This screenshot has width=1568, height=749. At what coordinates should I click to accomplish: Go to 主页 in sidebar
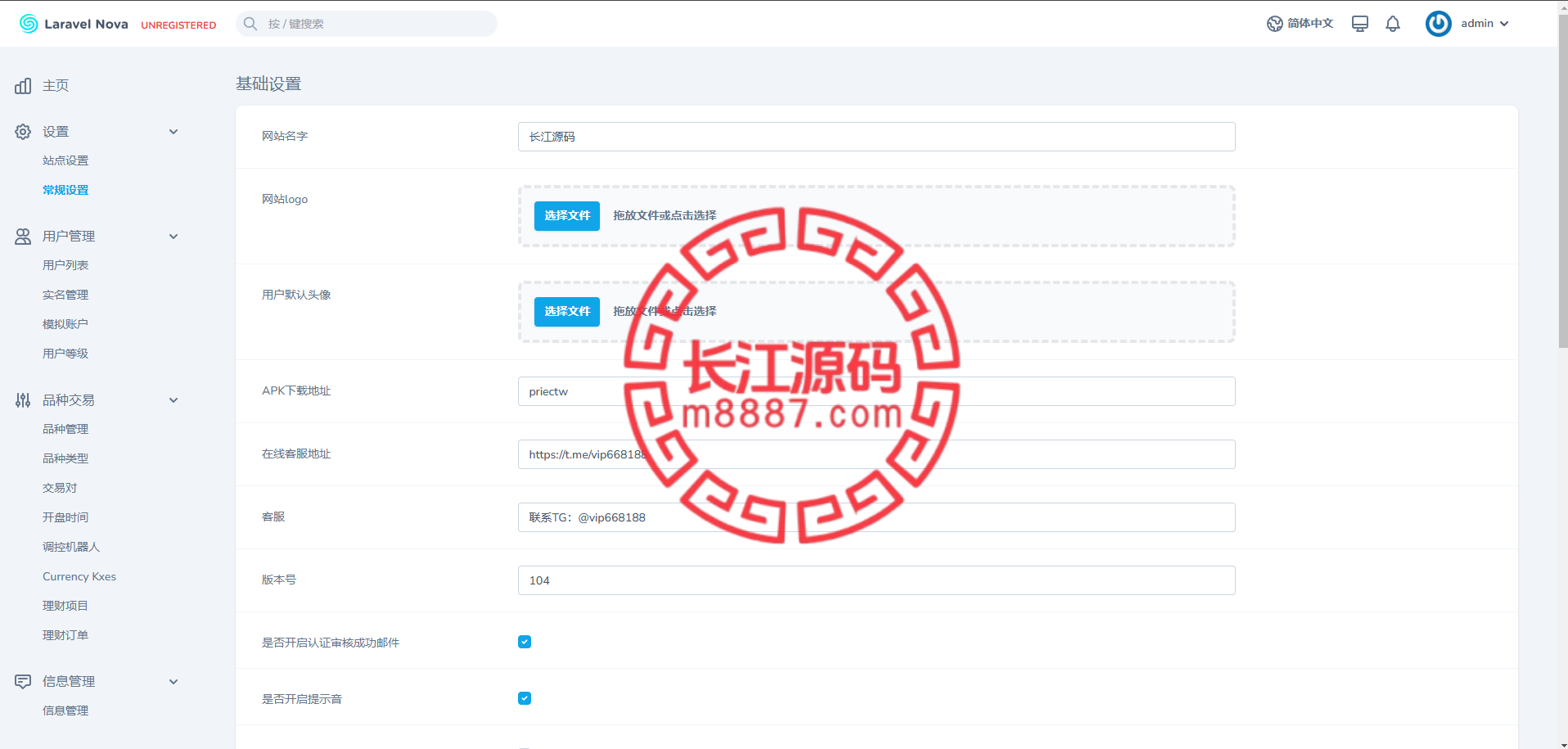point(56,86)
